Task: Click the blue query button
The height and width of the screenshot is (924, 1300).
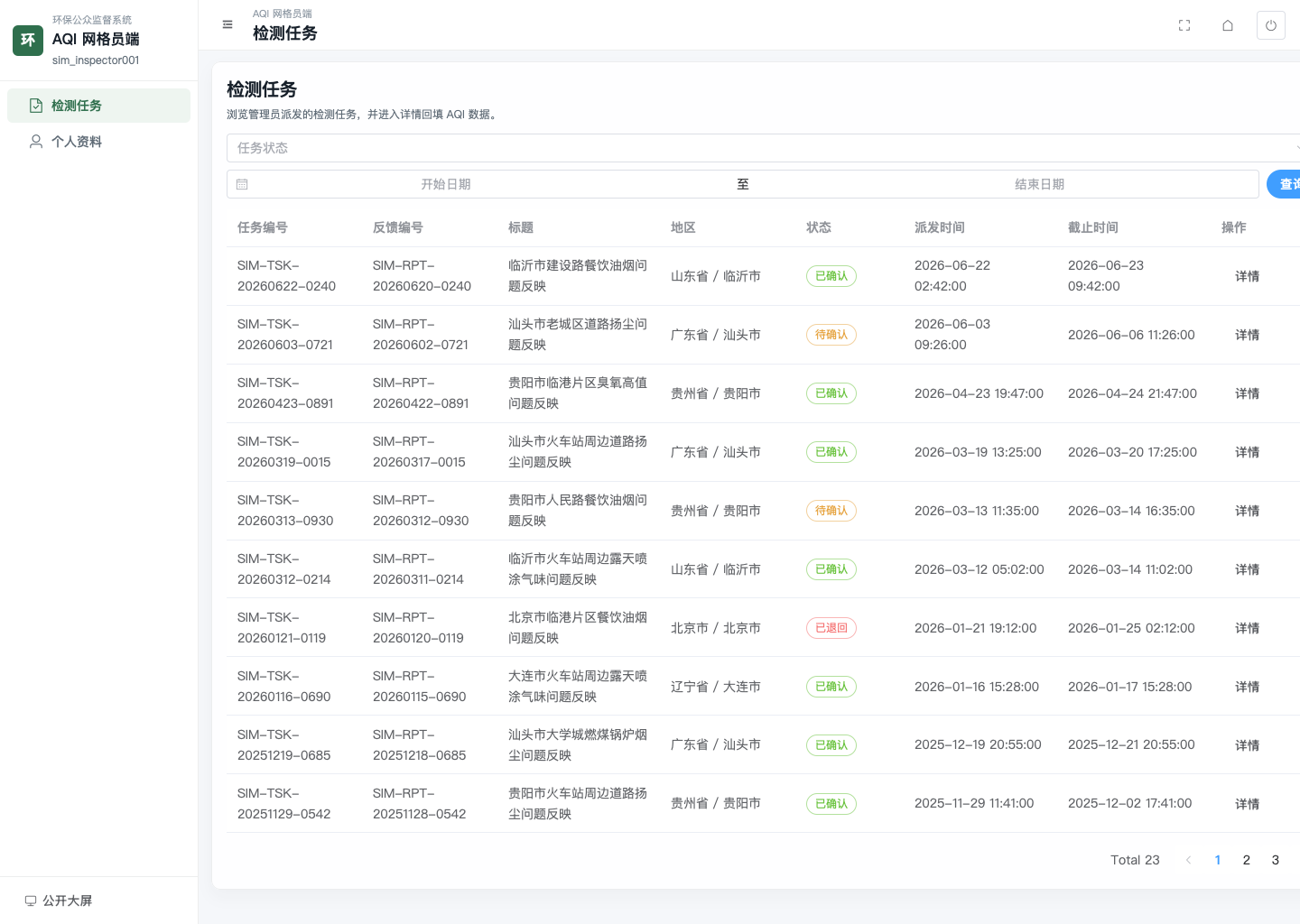Action: pos(1284,184)
